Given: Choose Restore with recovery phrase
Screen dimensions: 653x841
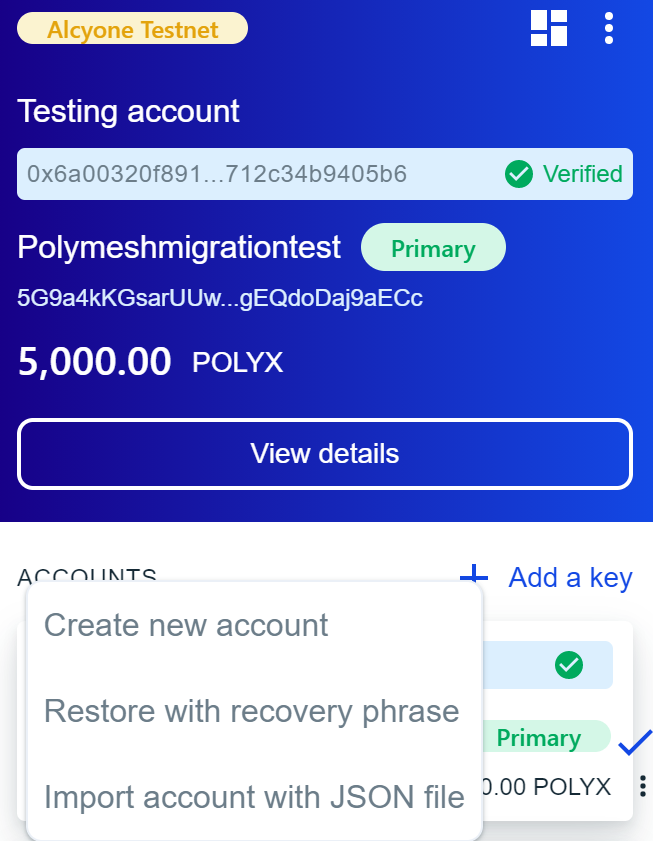Looking at the screenshot, I should [x=252, y=711].
